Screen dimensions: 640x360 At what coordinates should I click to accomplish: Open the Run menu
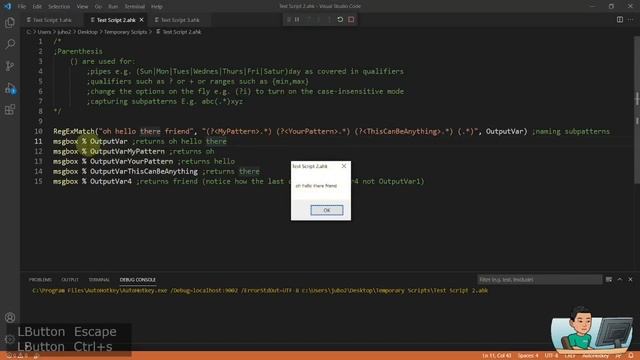[x=113, y=7]
